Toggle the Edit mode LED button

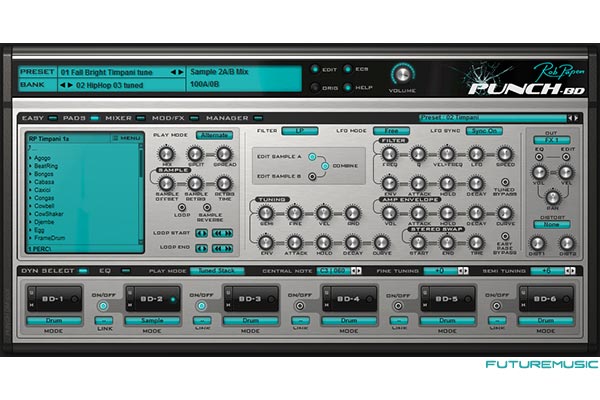(315, 69)
